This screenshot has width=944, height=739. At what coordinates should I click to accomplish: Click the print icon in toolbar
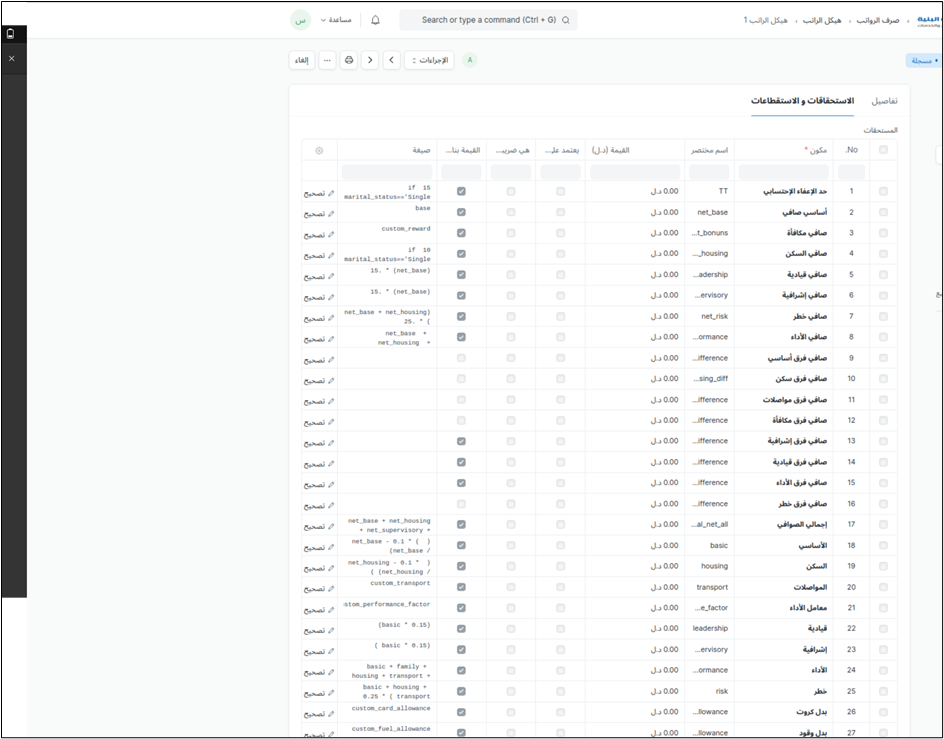[x=349, y=60]
